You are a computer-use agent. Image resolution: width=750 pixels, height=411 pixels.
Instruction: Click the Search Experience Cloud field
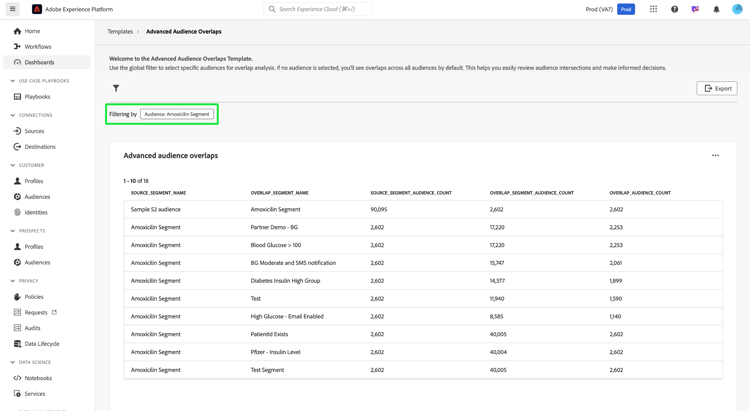(320, 9)
